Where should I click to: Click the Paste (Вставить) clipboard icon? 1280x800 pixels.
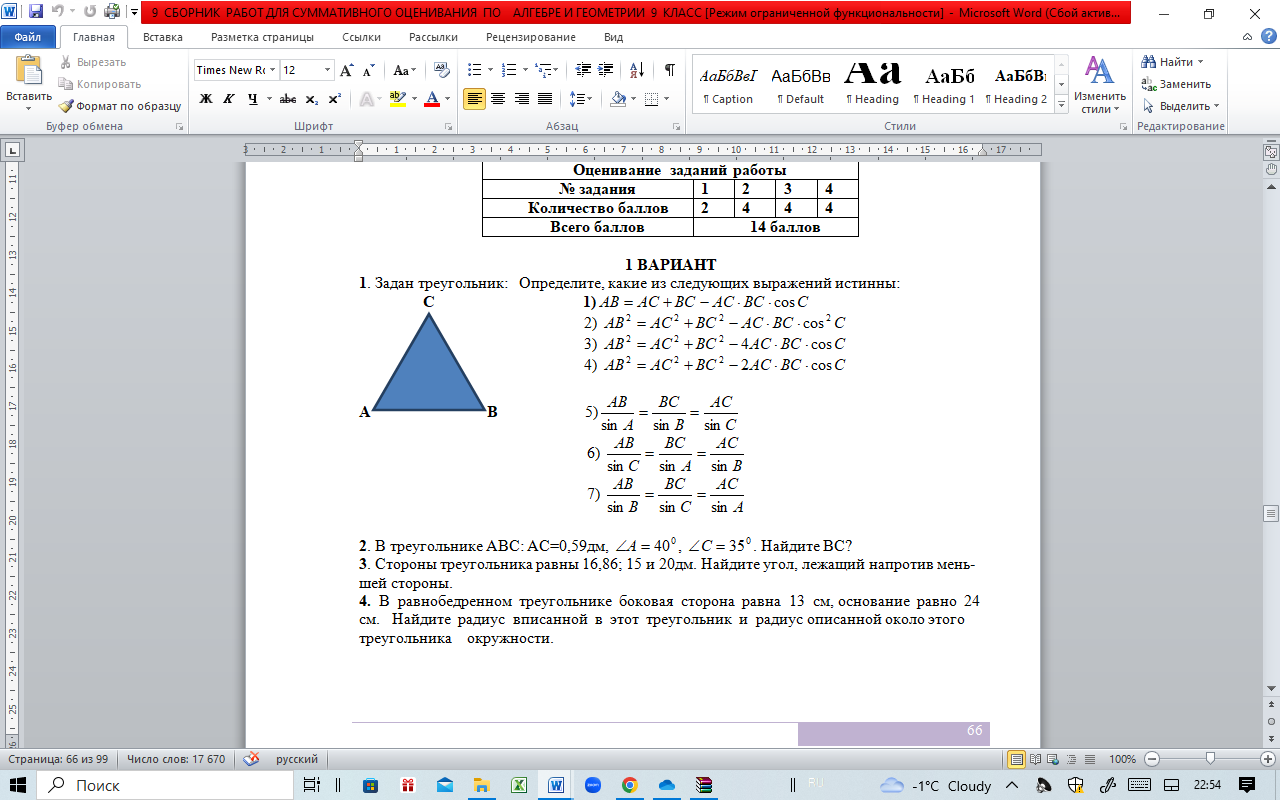click(x=28, y=72)
